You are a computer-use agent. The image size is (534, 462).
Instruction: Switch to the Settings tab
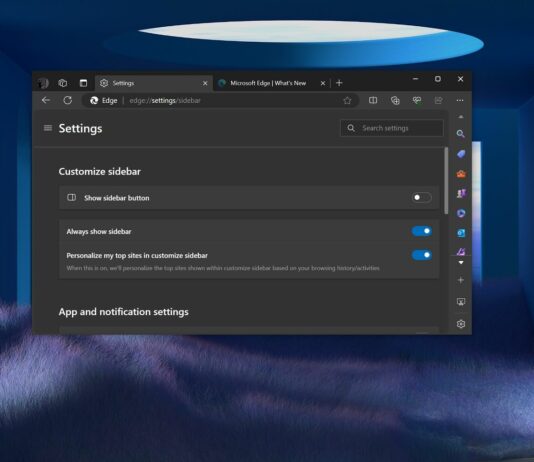153,83
